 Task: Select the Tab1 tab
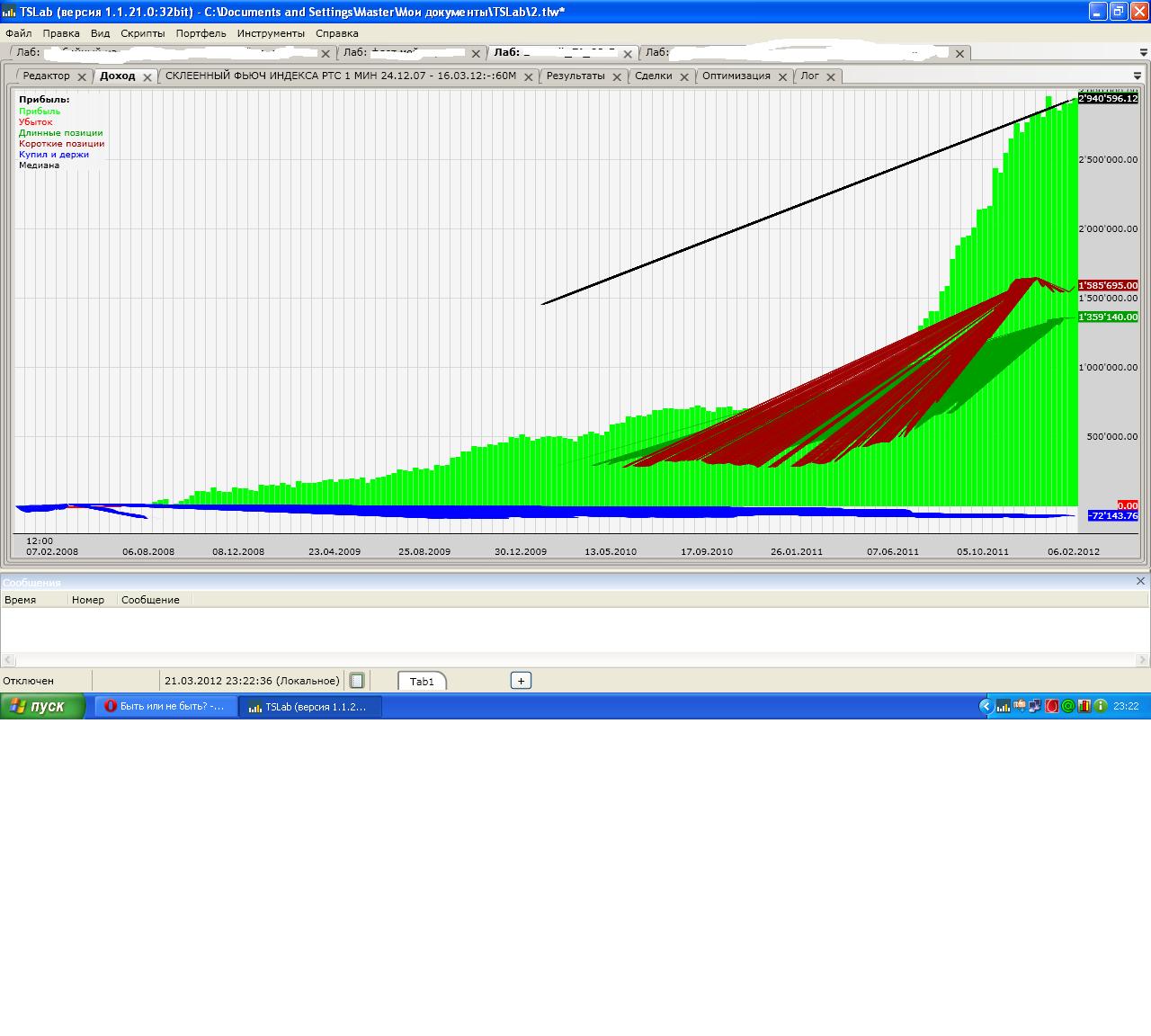[x=422, y=681]
